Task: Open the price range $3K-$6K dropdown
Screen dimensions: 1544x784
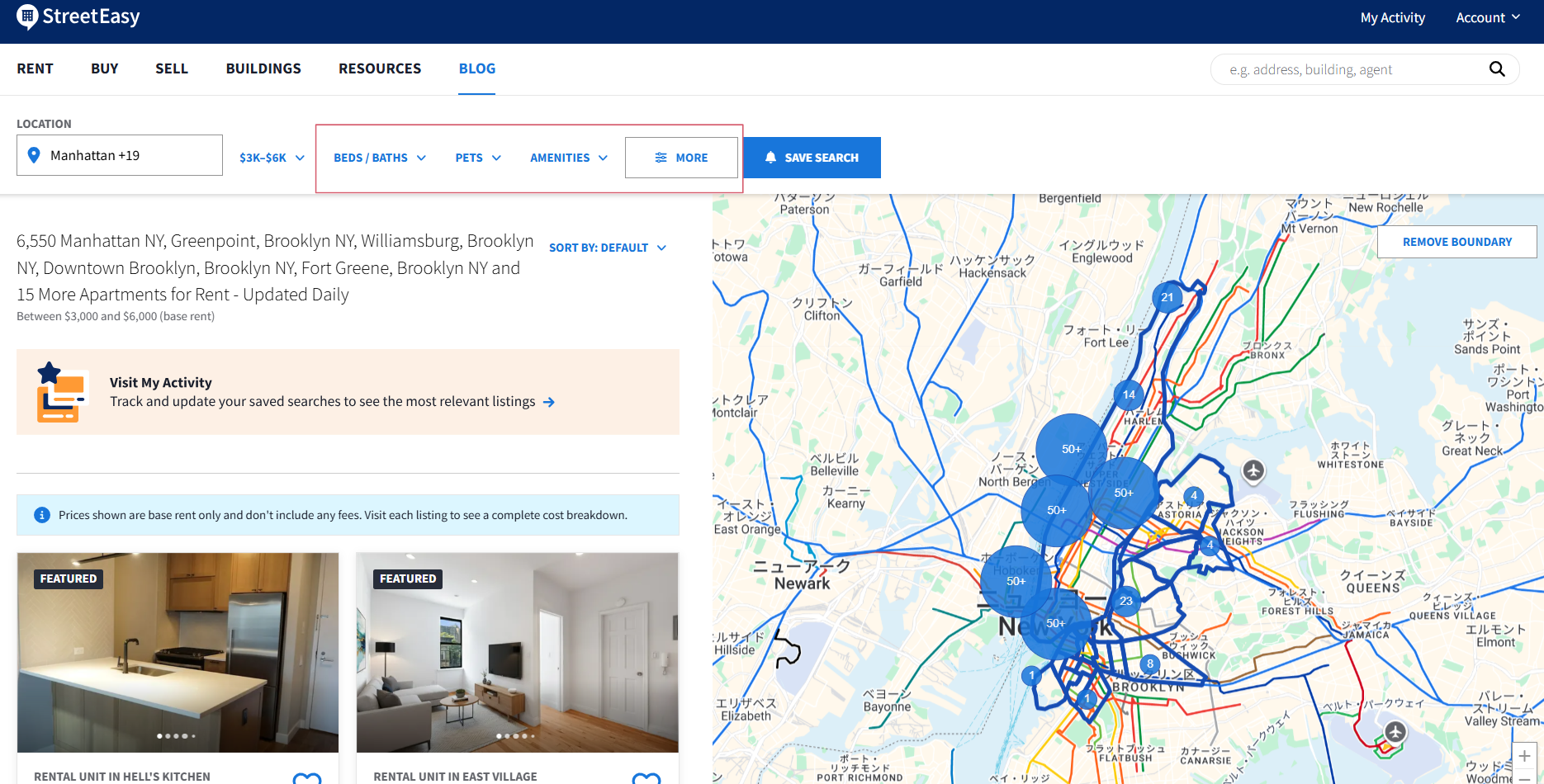Action: pos(272,158)
